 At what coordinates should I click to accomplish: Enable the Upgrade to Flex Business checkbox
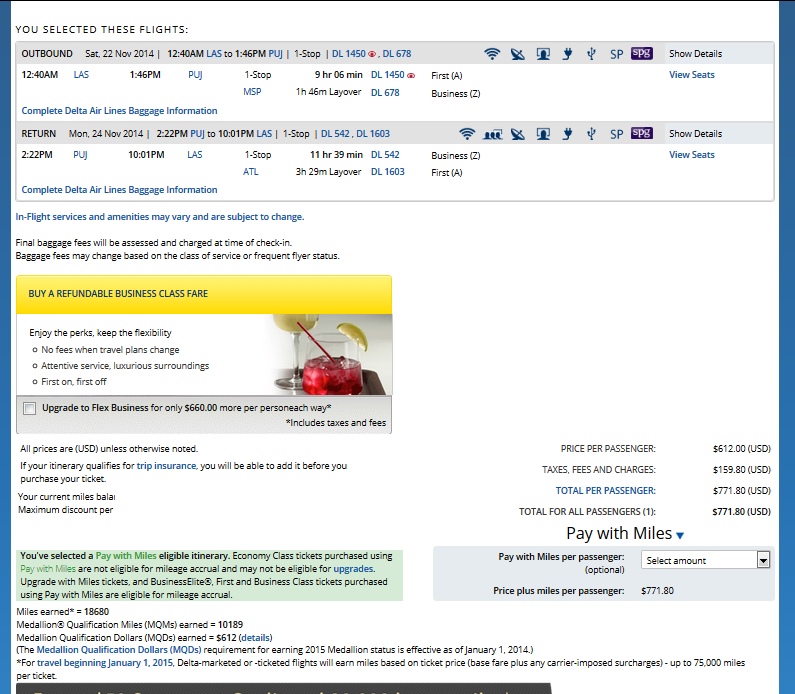pos(28,408)
